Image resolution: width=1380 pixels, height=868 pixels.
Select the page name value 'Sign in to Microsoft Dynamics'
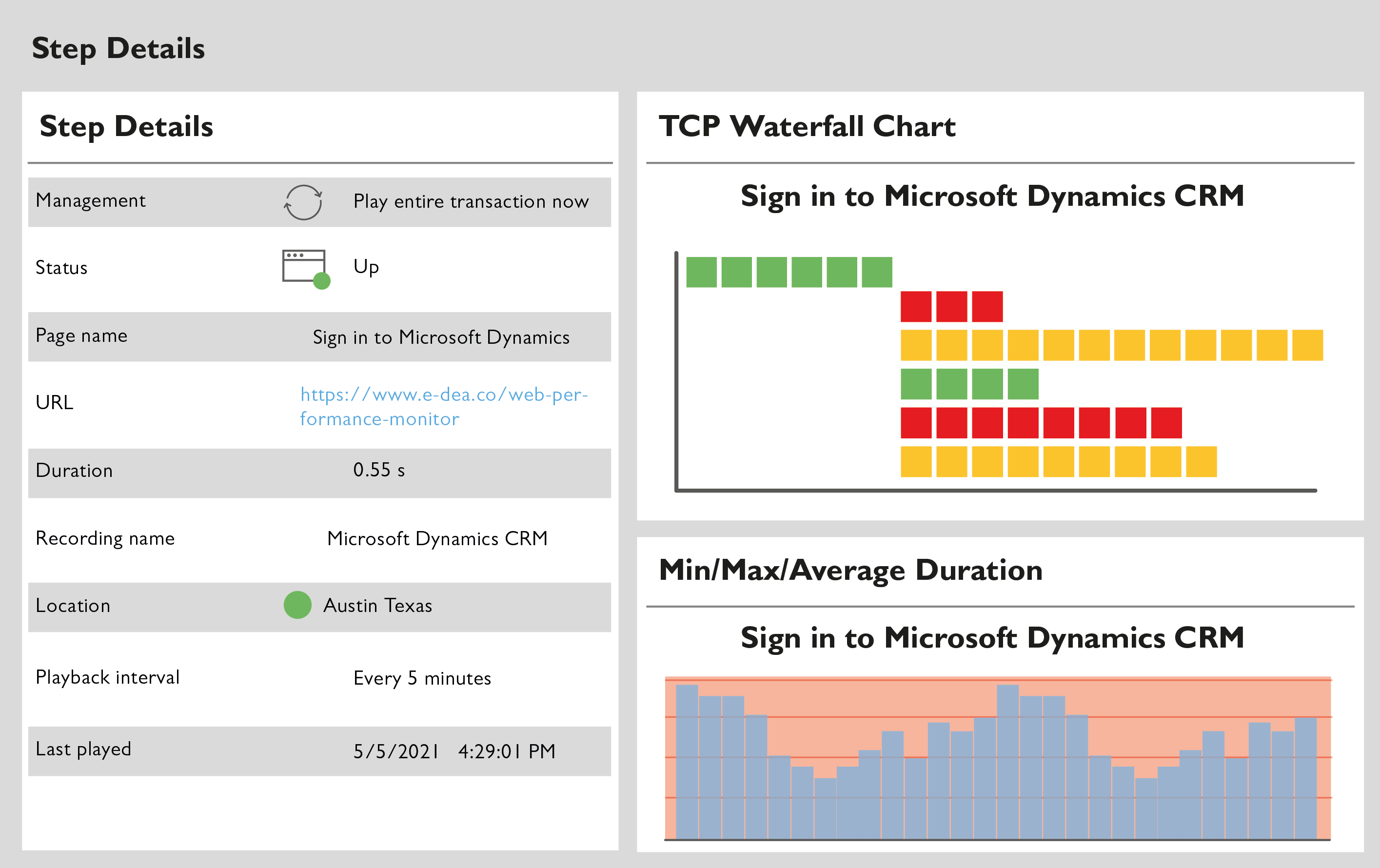tap(441, 337)
